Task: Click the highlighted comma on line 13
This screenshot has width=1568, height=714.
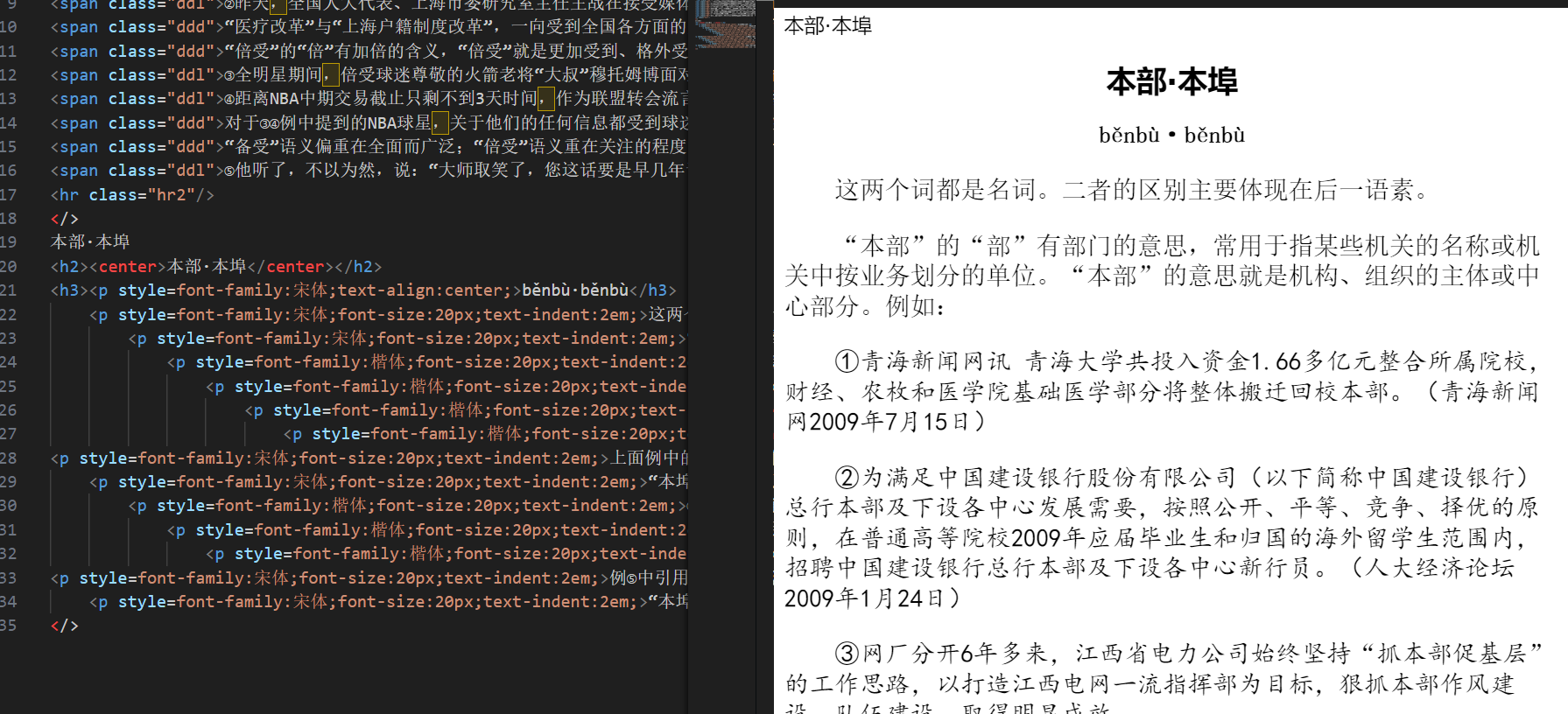Action: click(546, 99)
